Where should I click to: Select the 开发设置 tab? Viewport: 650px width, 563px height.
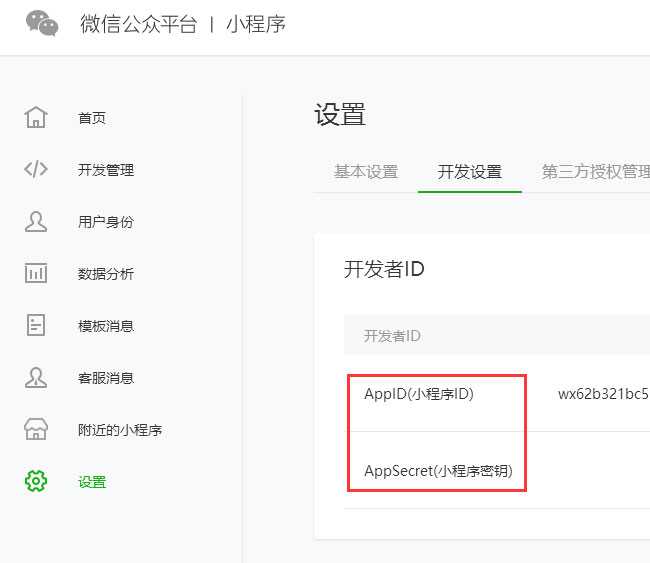(469, 172)
